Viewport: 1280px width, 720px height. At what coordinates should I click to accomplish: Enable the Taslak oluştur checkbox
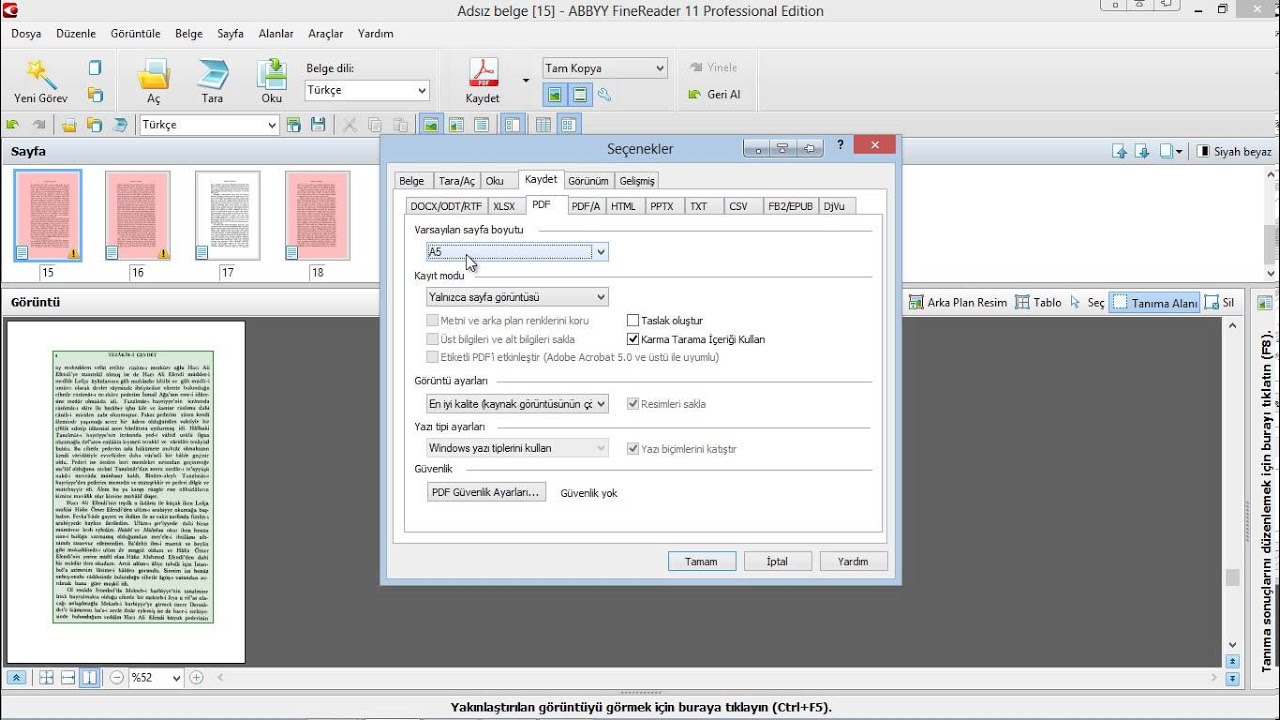coord(633,321)
